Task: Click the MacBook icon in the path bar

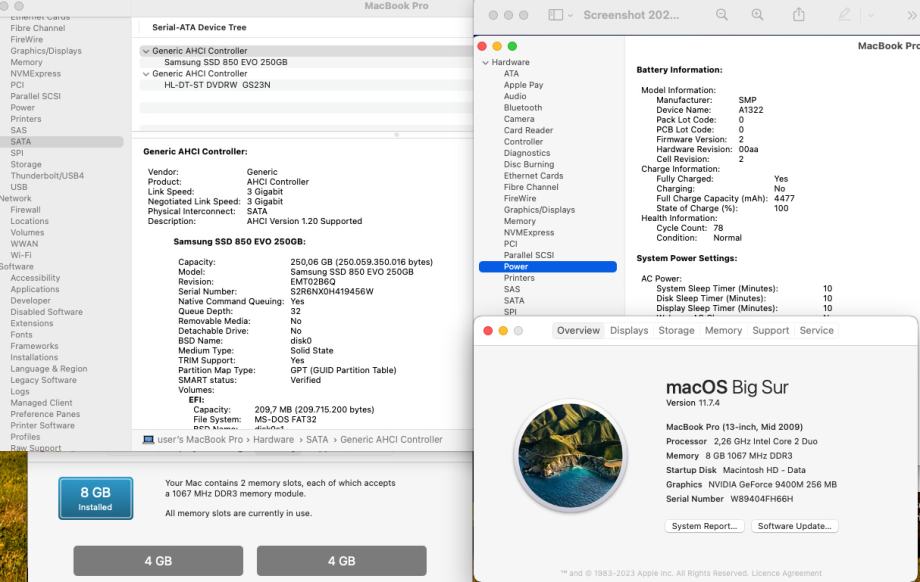Action: click(x=148, y=439)
